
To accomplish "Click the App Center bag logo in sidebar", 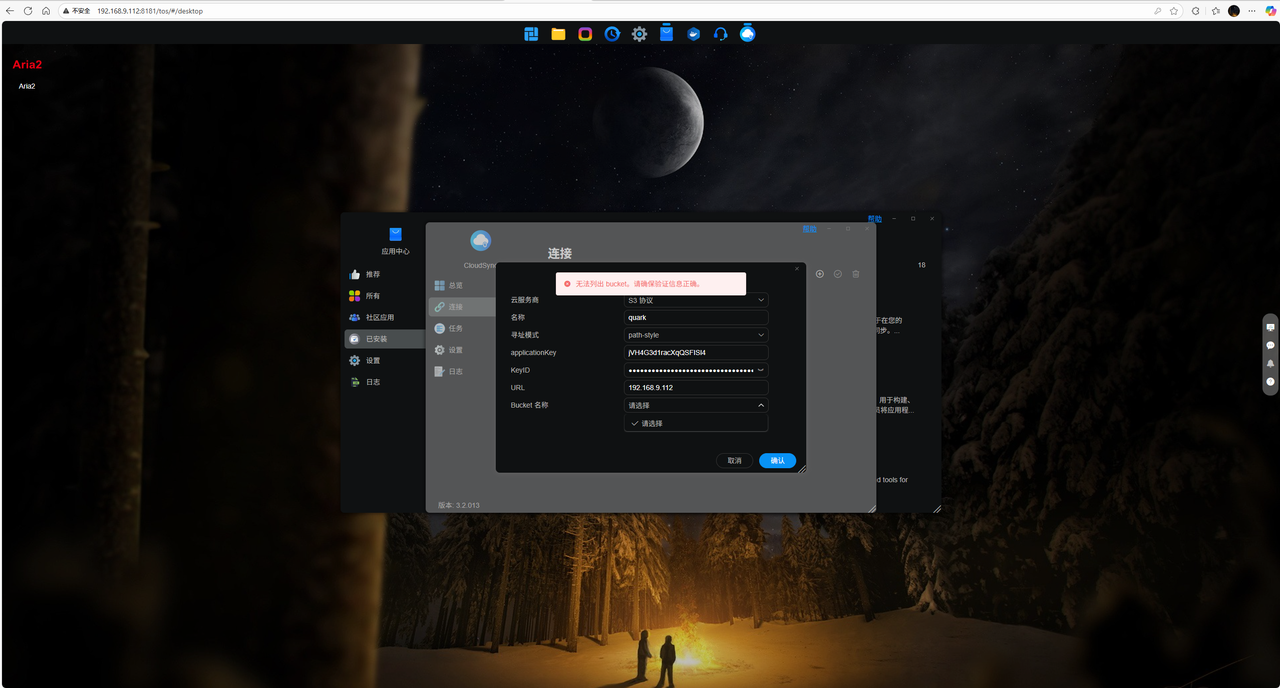I will point(395,233).
